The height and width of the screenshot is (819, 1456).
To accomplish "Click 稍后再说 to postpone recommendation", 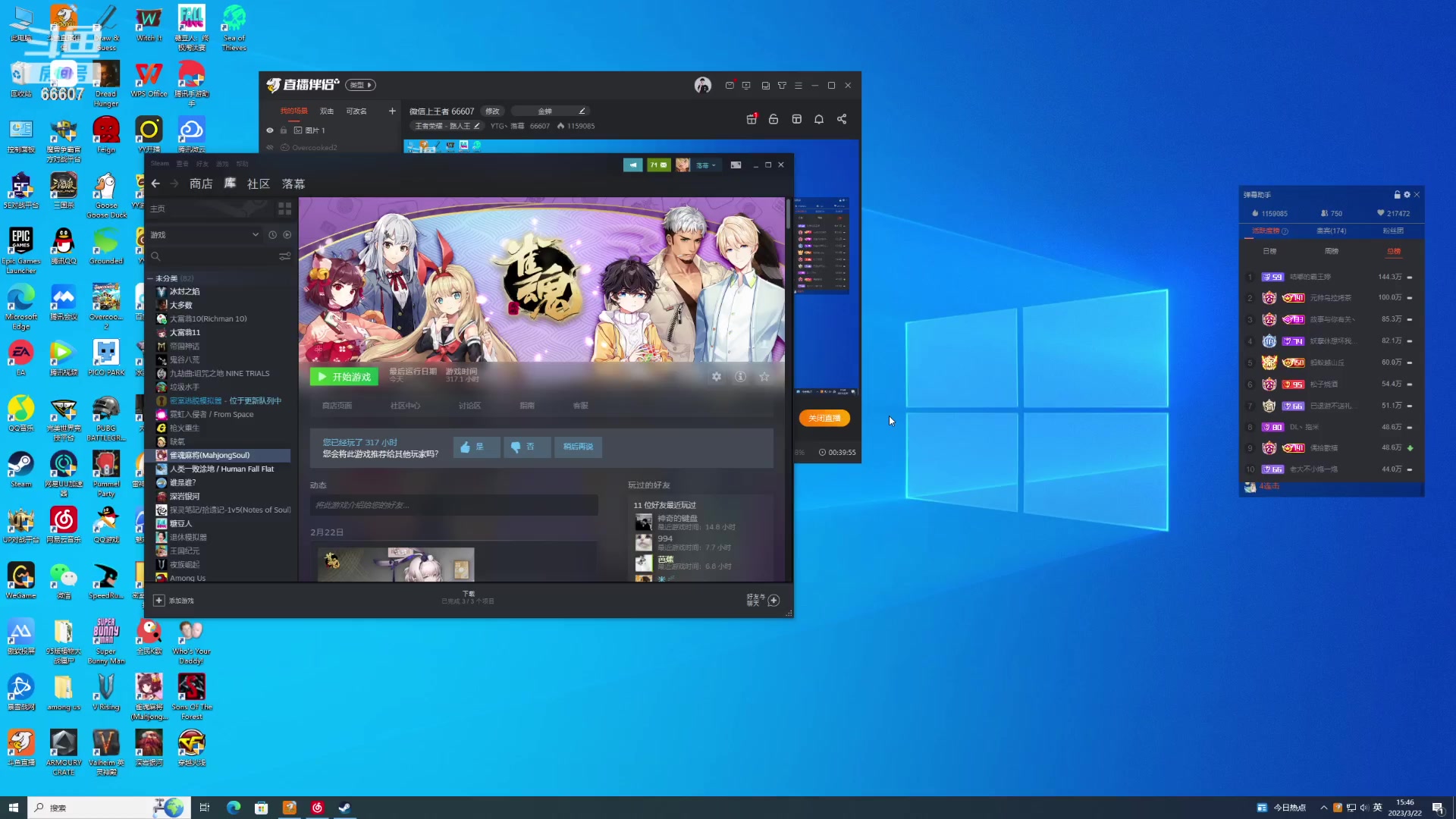I will coord(578,447).
